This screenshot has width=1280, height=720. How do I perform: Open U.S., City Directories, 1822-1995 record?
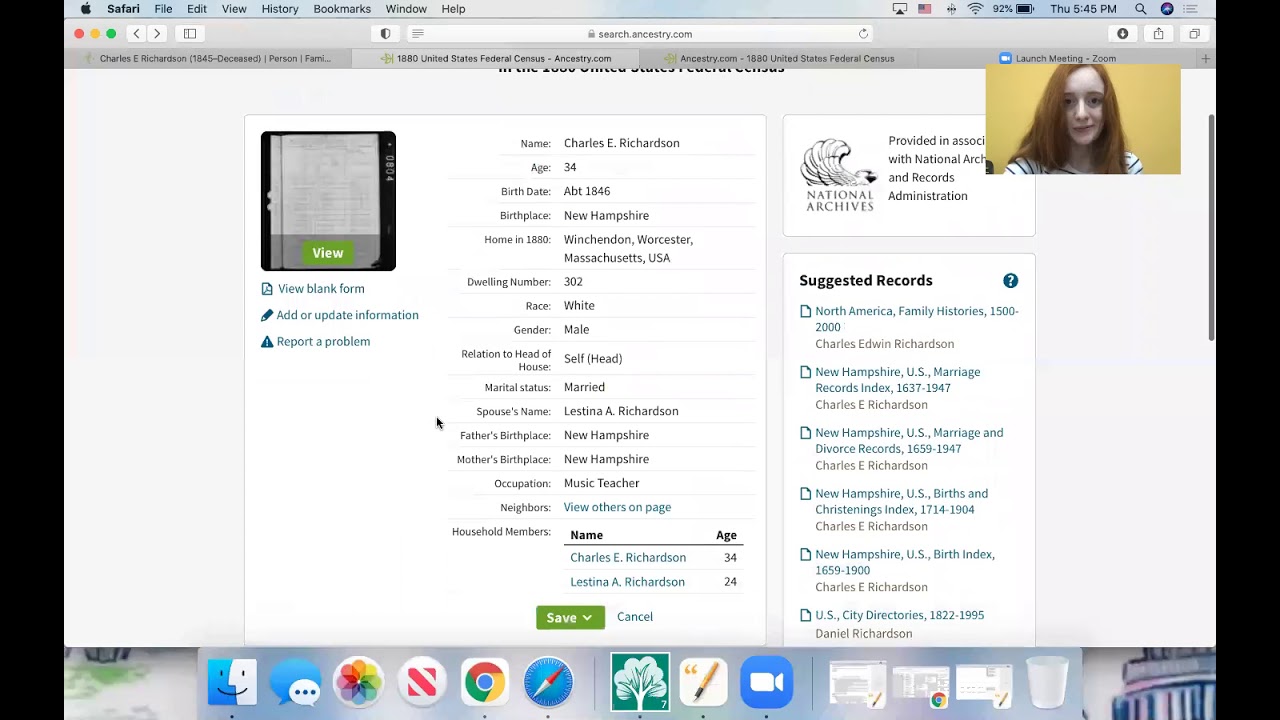point(899,615)
